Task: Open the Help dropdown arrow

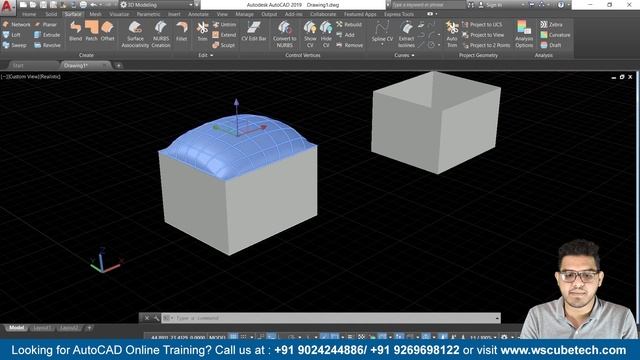Action: (568, 5)
